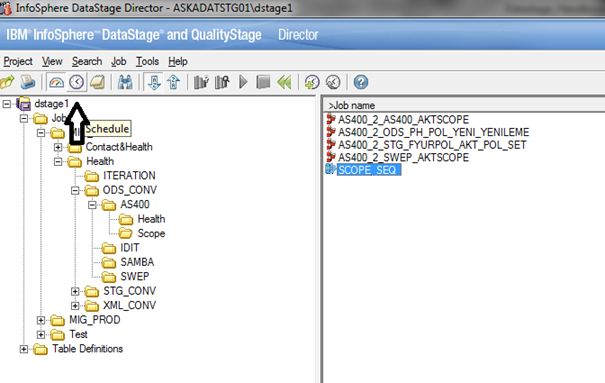Image resolution: width=605 pixels, height=383 pixels.
Task: Toggle Sort Ascending A-Z icon
Action: click(154, 82)
